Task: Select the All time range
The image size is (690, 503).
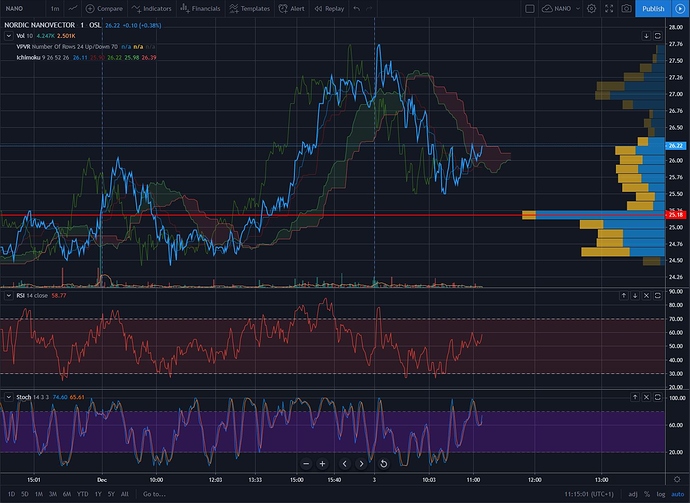Action: [125, 494]
